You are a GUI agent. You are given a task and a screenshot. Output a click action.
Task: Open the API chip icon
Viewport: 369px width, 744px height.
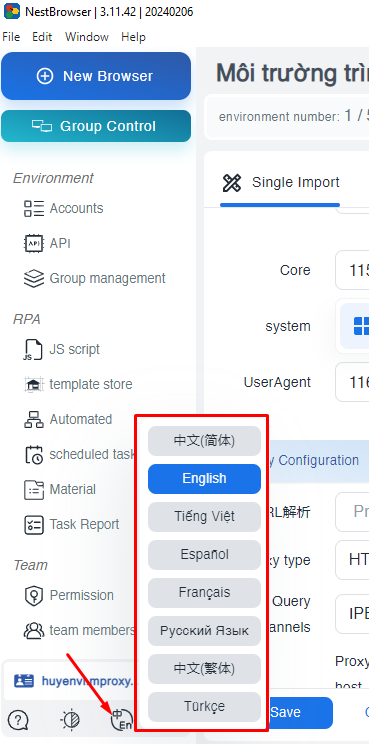coord(34,243)
